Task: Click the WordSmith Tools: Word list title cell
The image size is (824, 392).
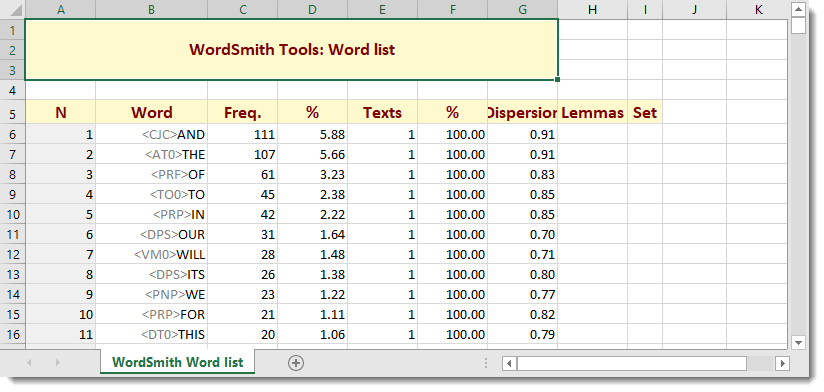Action: (x=292, y=50)
